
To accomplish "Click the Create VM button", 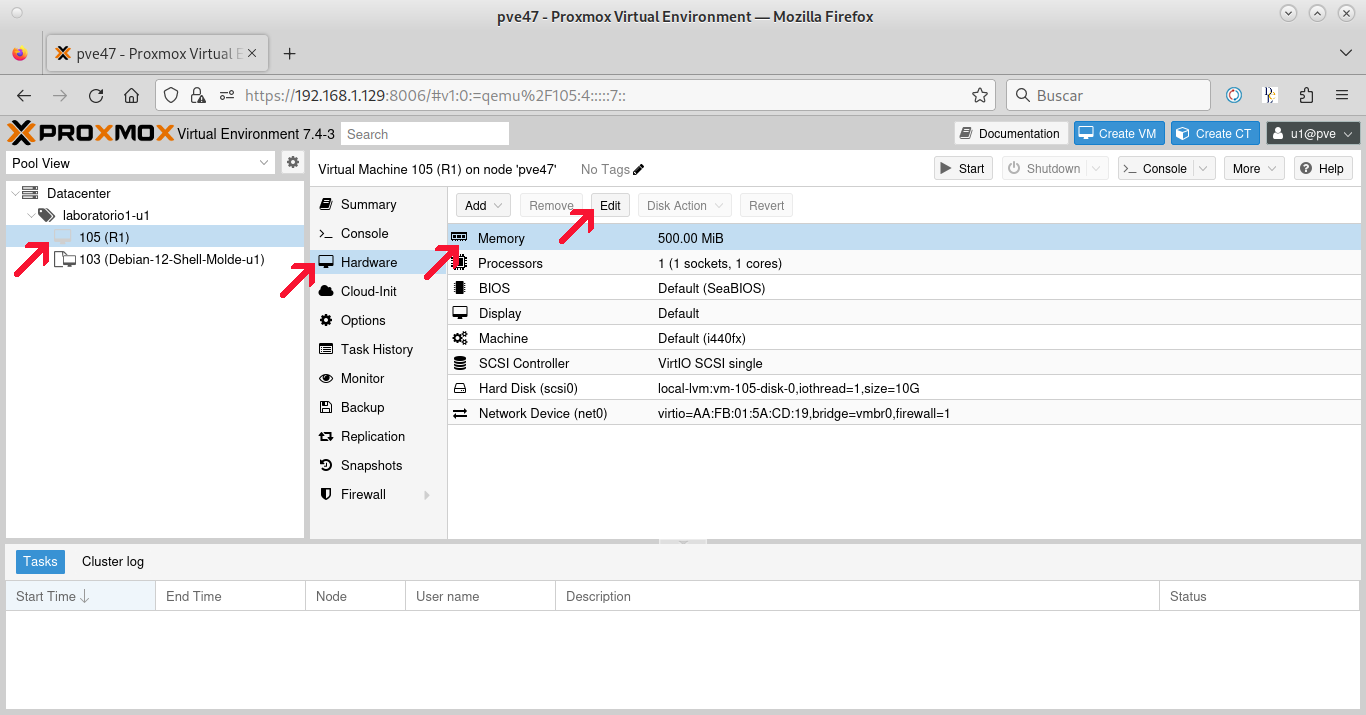I will point(1119,134).
